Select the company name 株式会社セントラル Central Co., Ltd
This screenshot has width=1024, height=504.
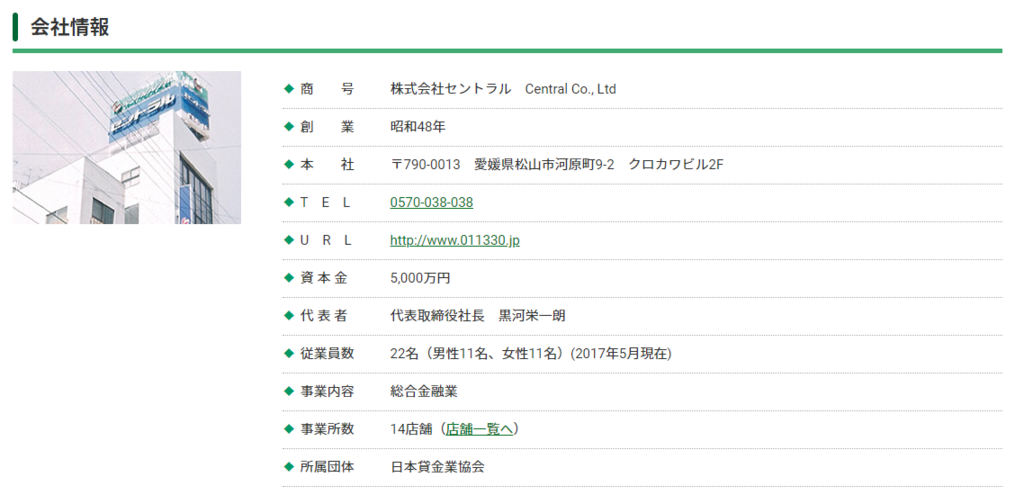[503, 89]
